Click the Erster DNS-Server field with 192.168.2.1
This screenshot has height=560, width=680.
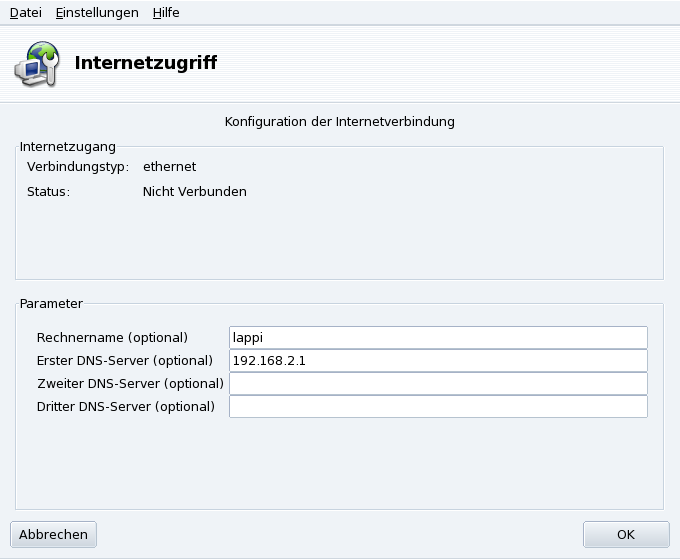click(x=438, y=360)
